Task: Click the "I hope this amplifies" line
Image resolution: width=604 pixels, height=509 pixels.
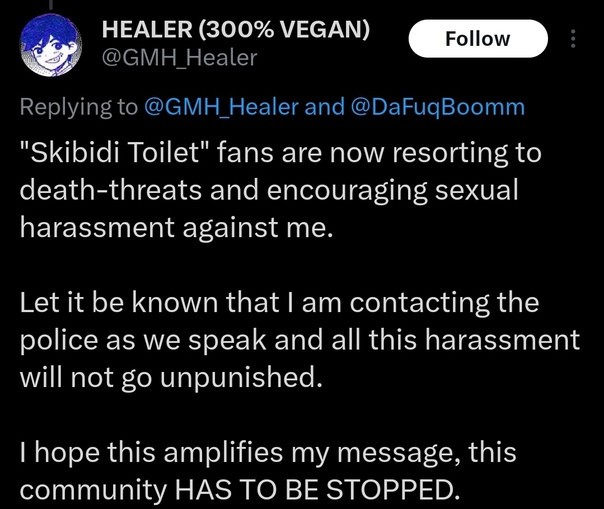Action: tap(151, 452)
